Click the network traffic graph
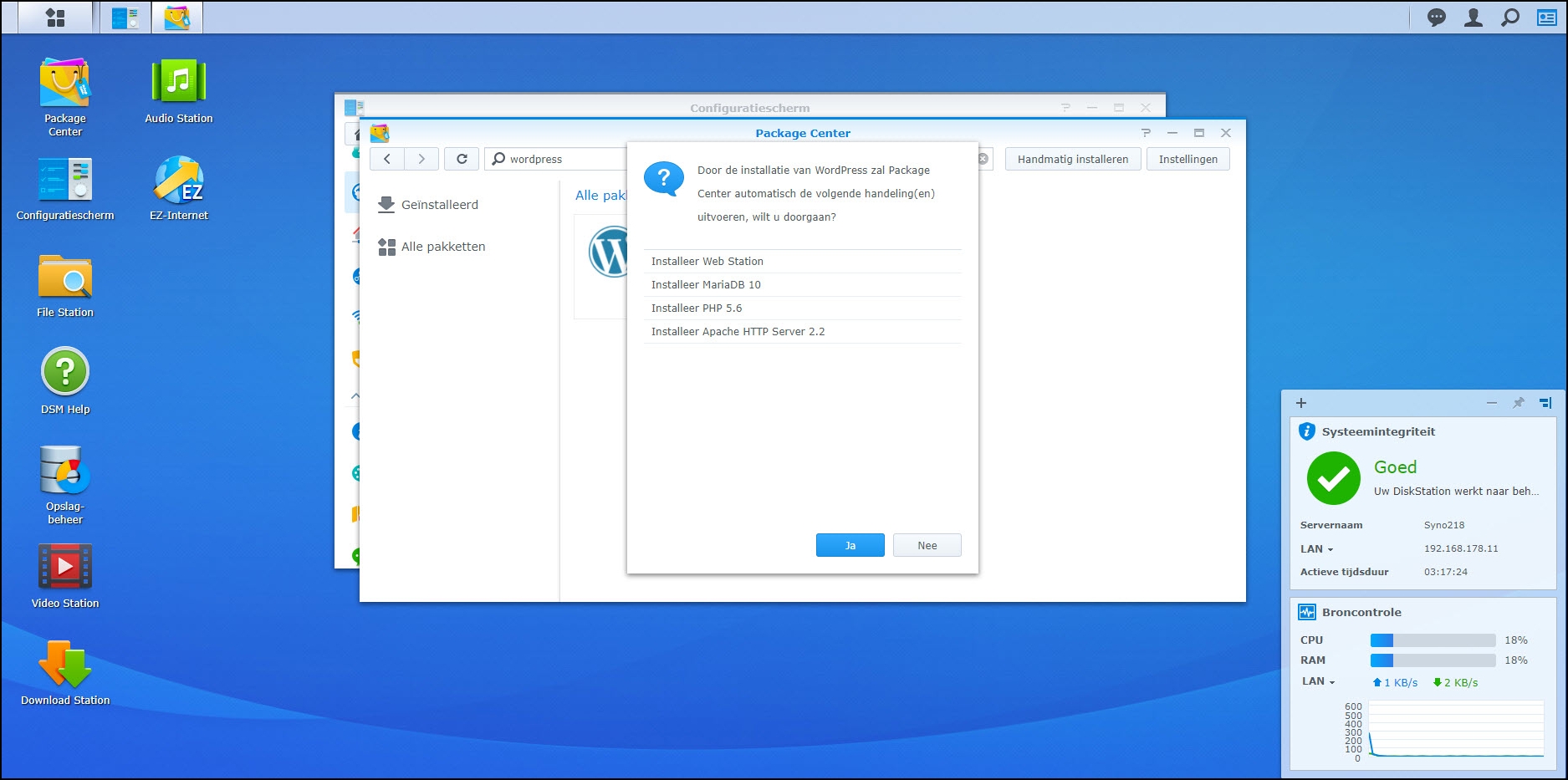The width and height of the screenshot is (1568, 780). (x=1455, y=730)
